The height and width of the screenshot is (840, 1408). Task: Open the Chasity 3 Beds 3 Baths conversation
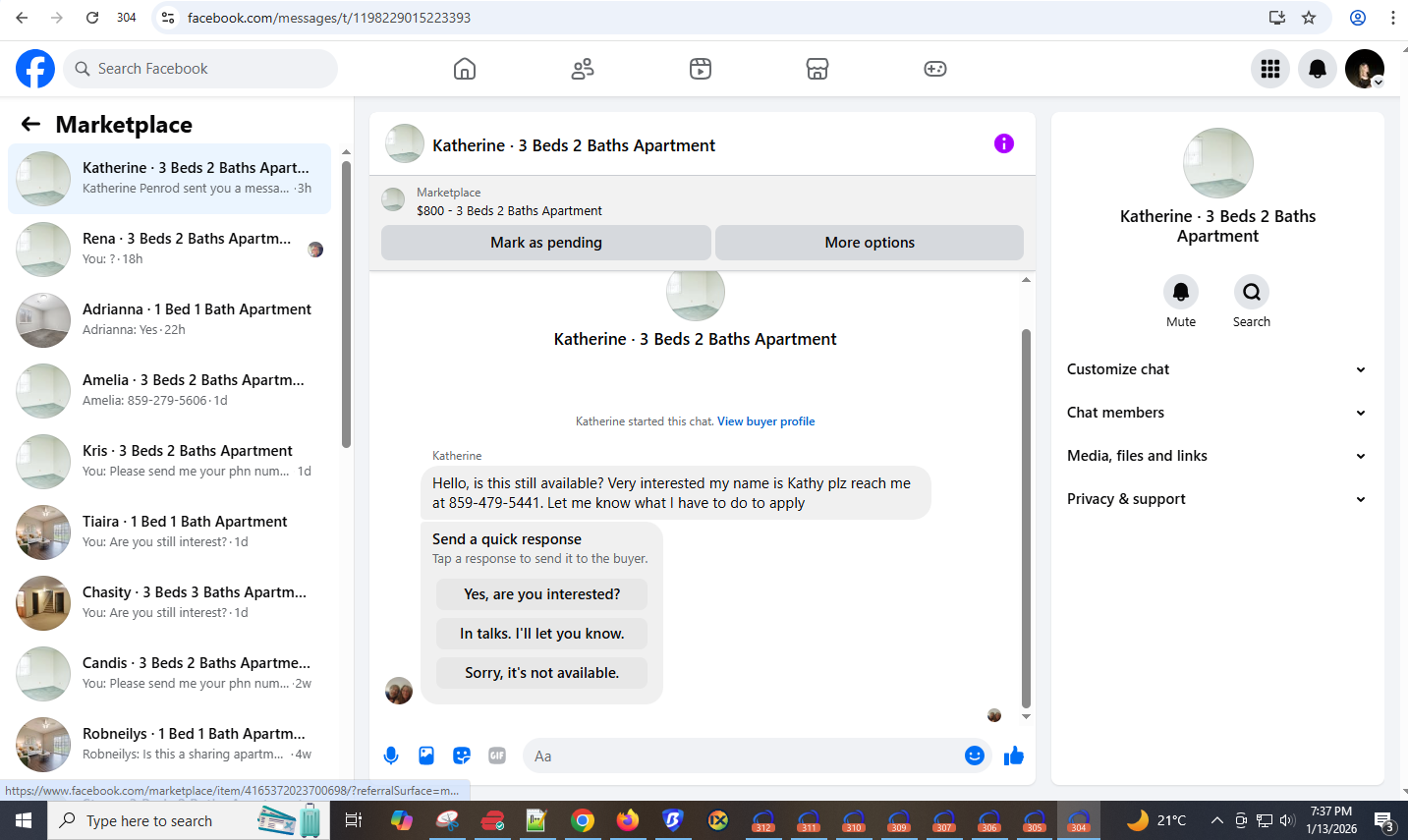tap(170, 602)
